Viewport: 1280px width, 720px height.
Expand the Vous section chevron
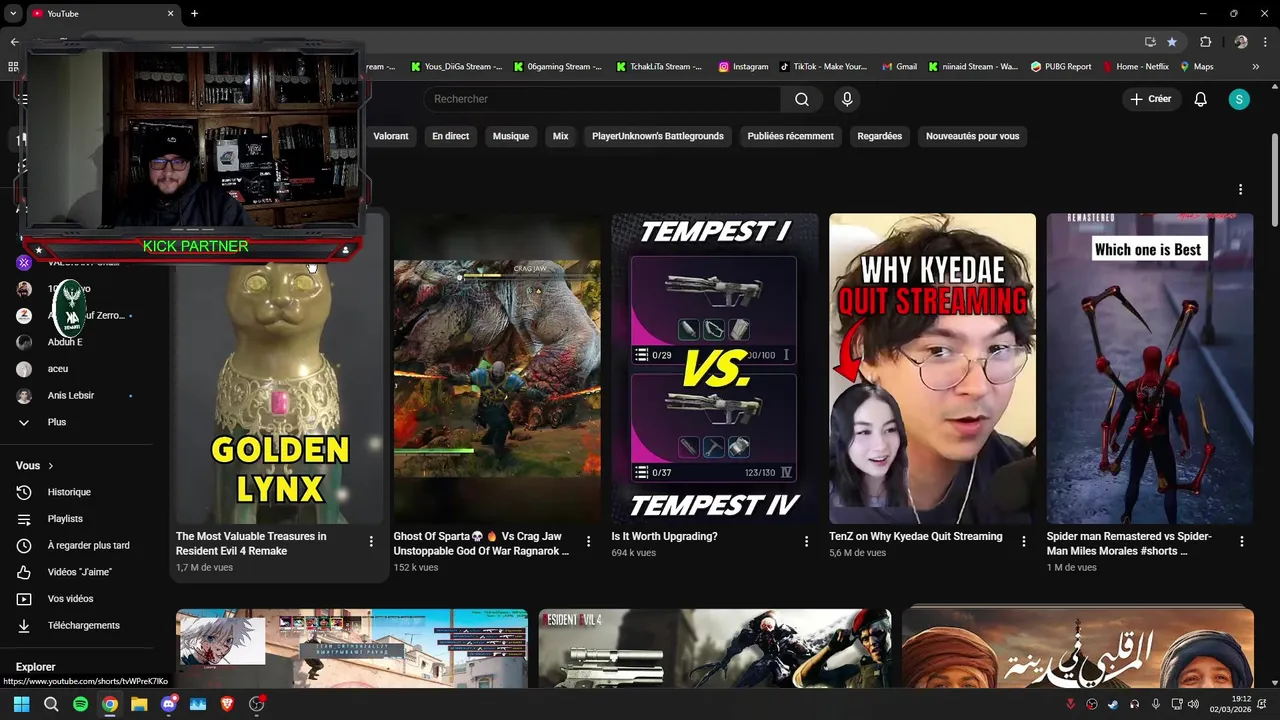(x=51, y=466)
